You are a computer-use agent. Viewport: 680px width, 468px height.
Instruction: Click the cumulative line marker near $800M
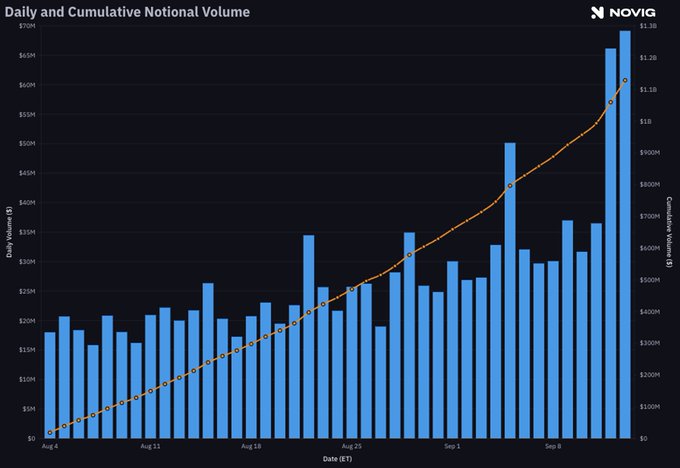pyautogui.click(x=510, y=186)
